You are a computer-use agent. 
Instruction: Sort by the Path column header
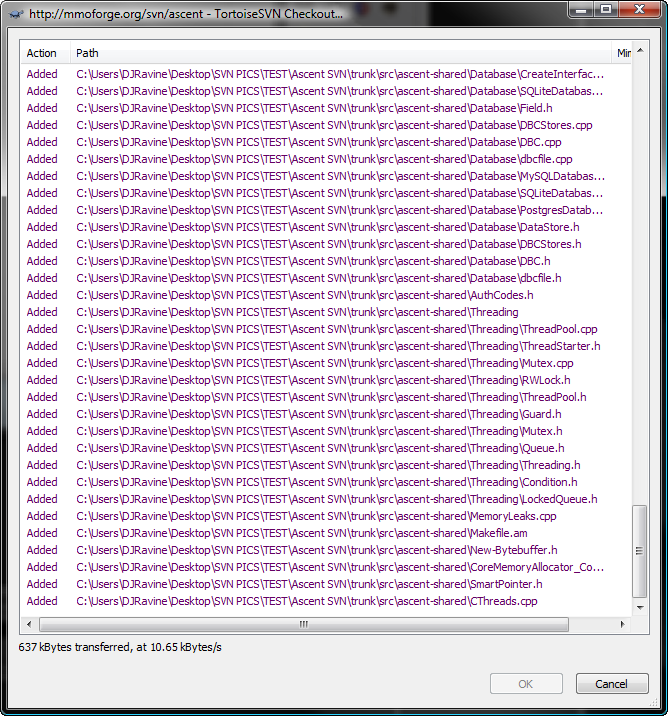pos(340,53)
